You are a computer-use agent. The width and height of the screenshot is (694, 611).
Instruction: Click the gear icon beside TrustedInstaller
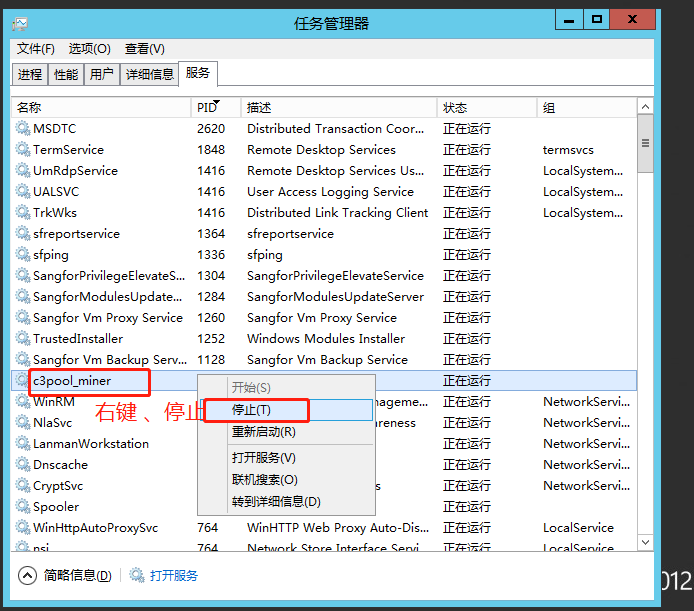(x=23, y=339)
